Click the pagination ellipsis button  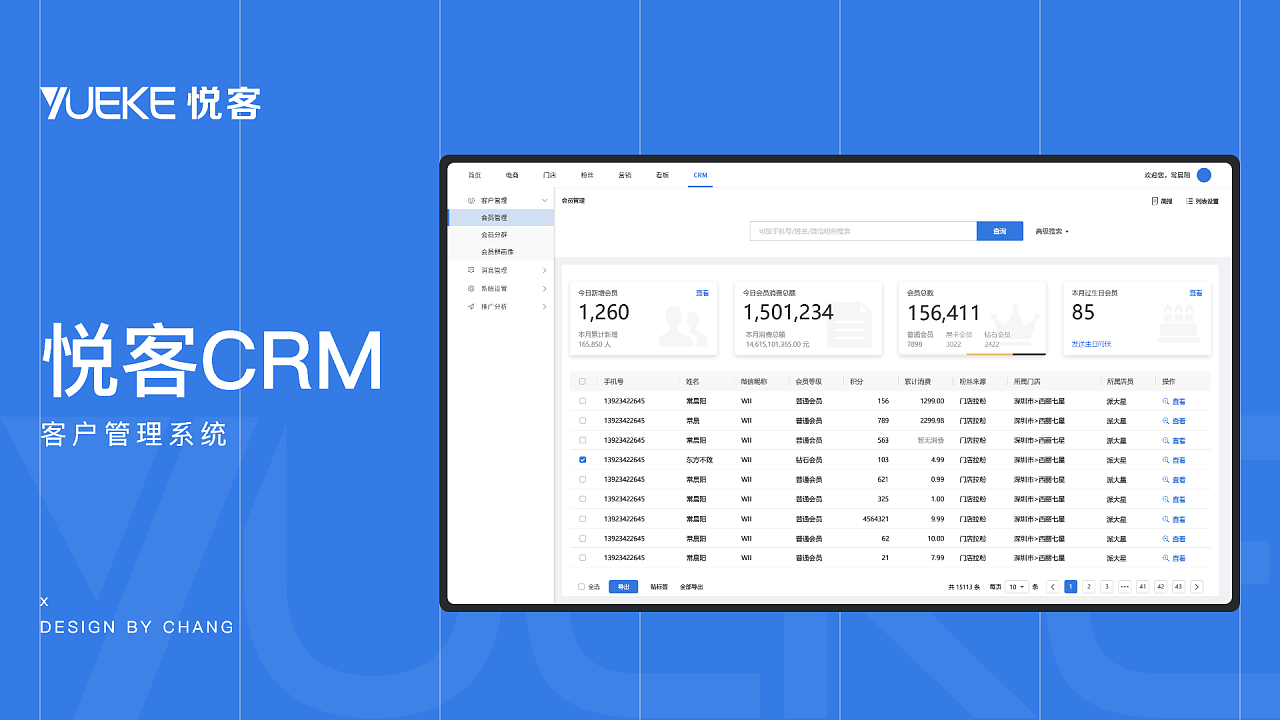tap(1124, 587)
